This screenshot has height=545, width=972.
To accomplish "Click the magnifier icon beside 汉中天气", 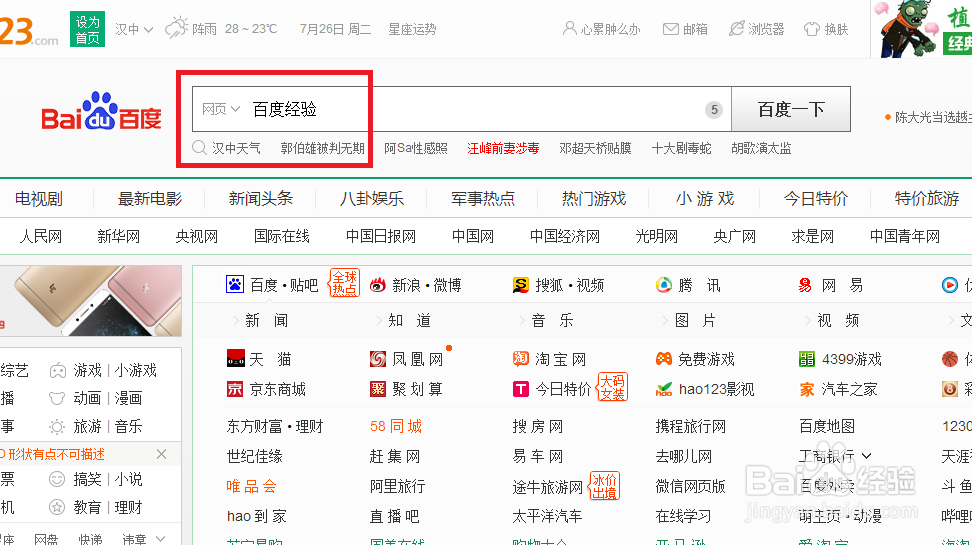I will pos(199,148).
